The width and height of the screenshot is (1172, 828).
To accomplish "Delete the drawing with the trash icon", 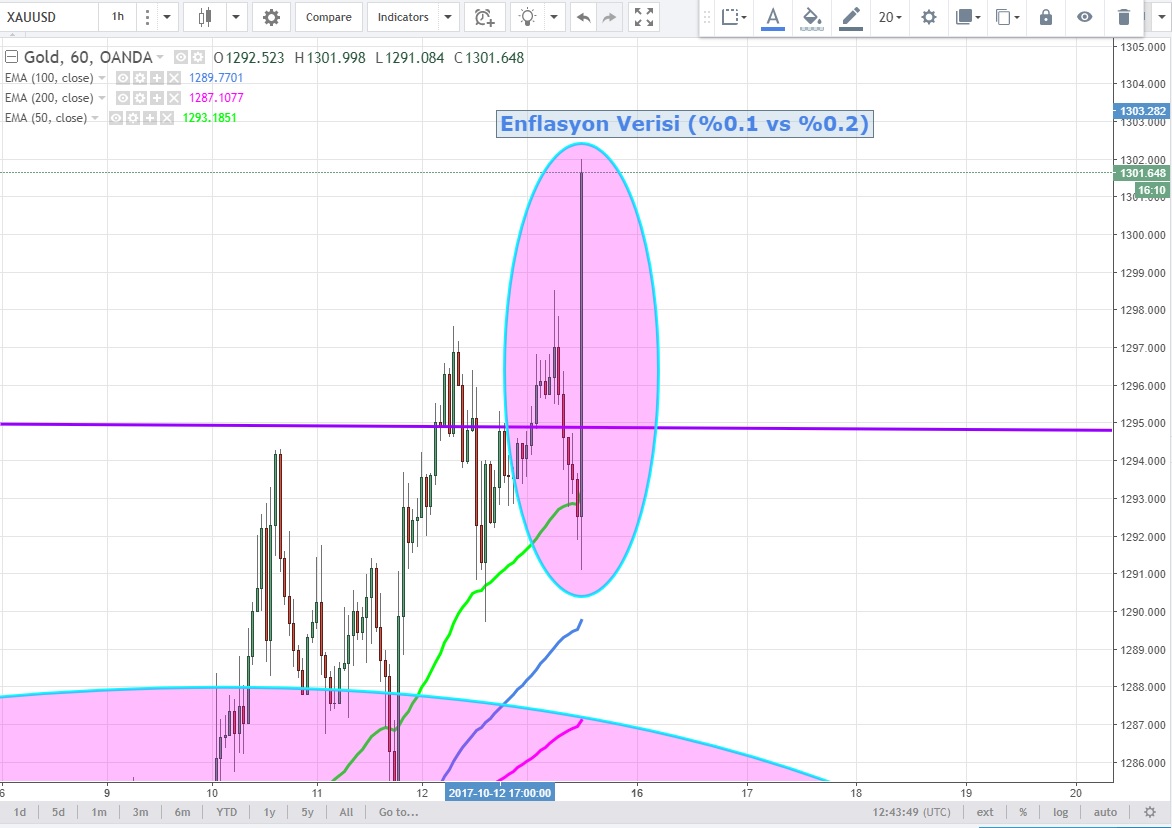I will tap(1124, 17).
